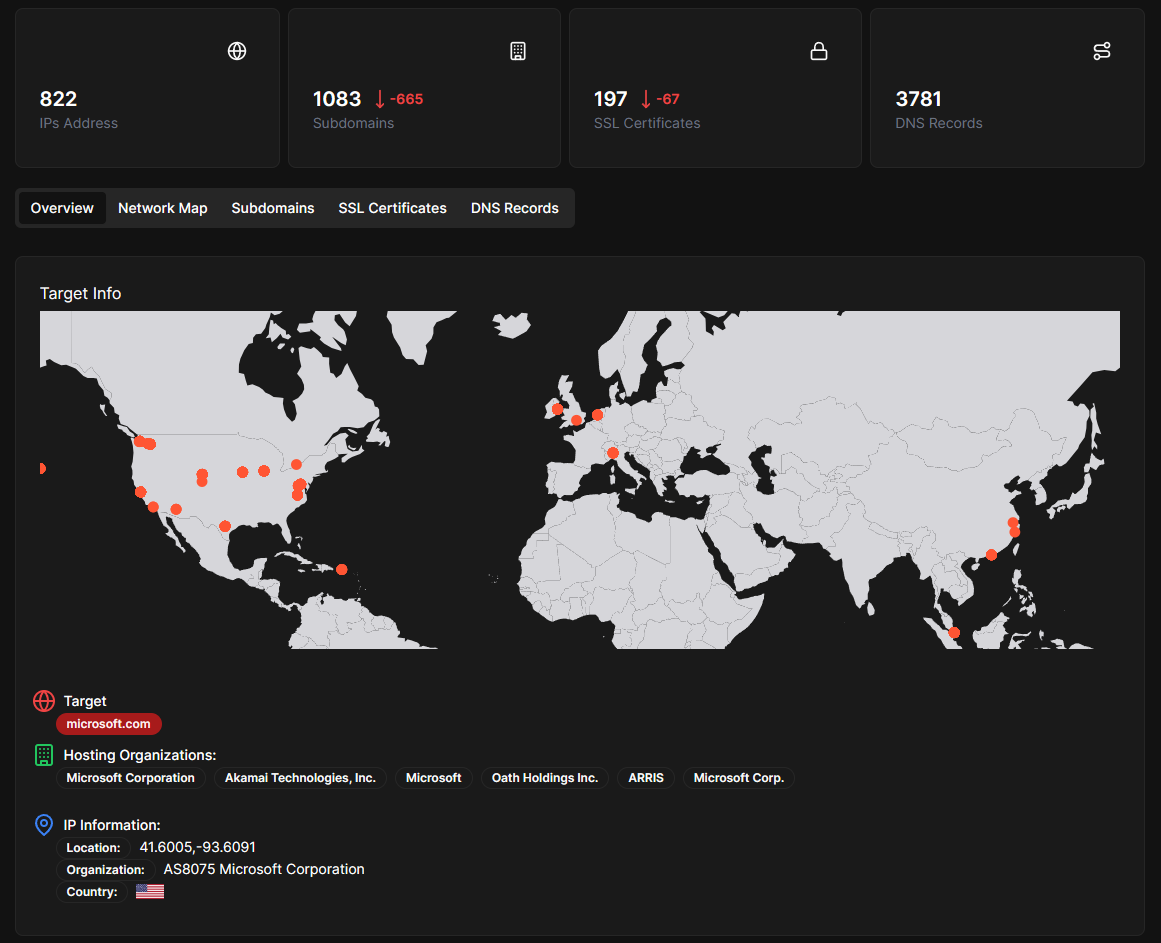Select the Microsoft Corporation hosting tag
This screenshot has width=1161, height=943.
coord(130,778)
